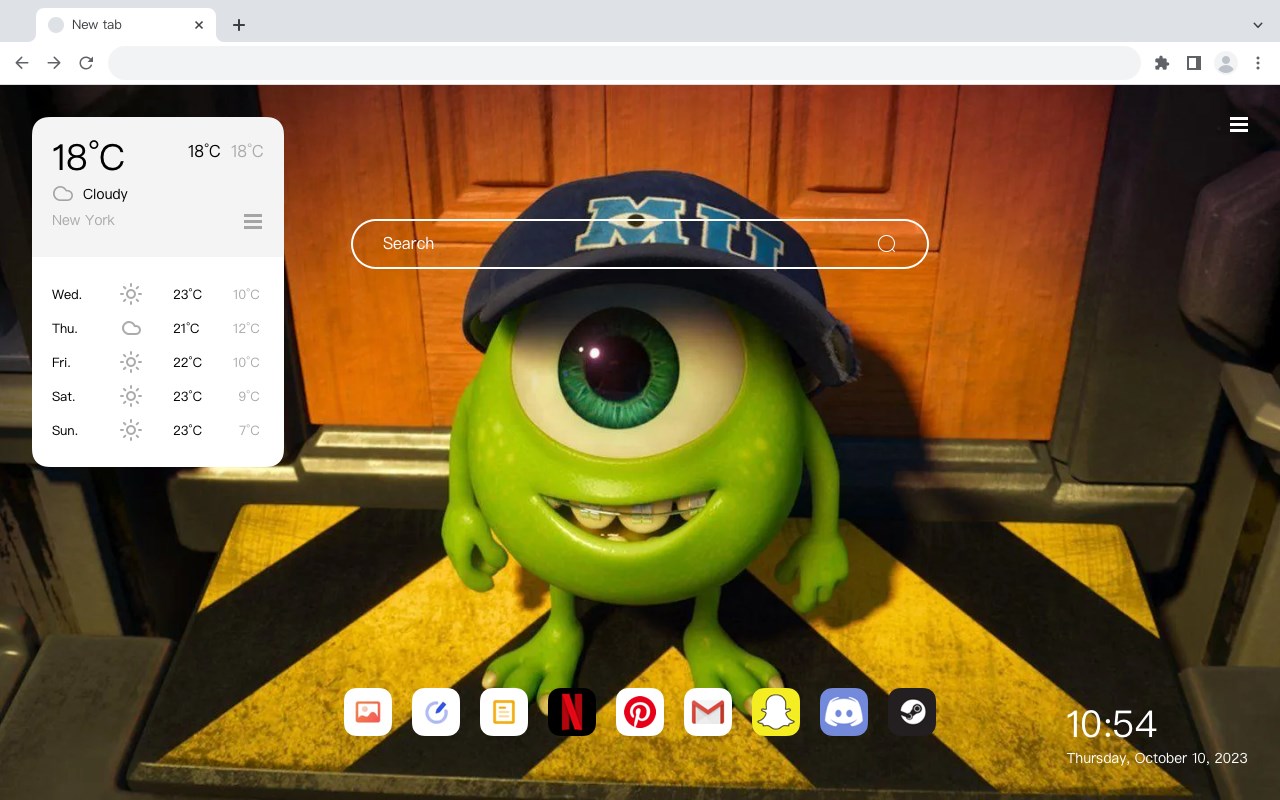Reload the current page

click(86, 63)
